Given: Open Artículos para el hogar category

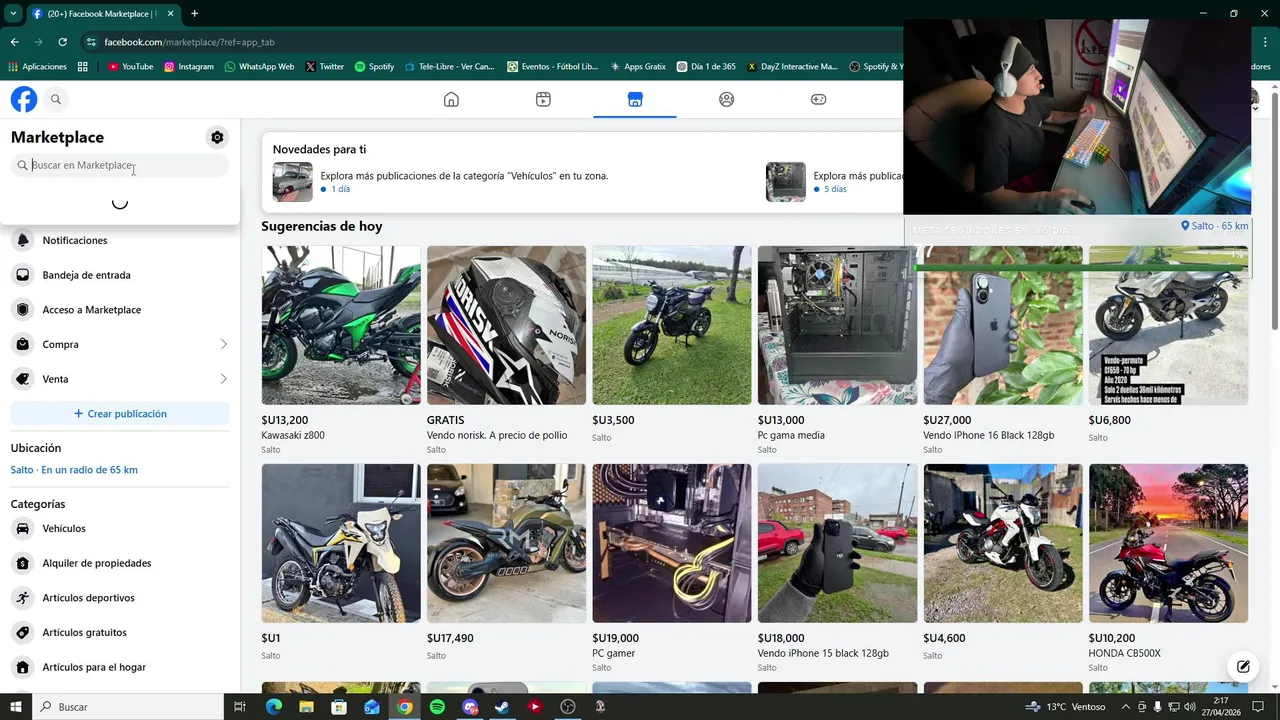Looking at the screenshot, I should click(120, 667).
